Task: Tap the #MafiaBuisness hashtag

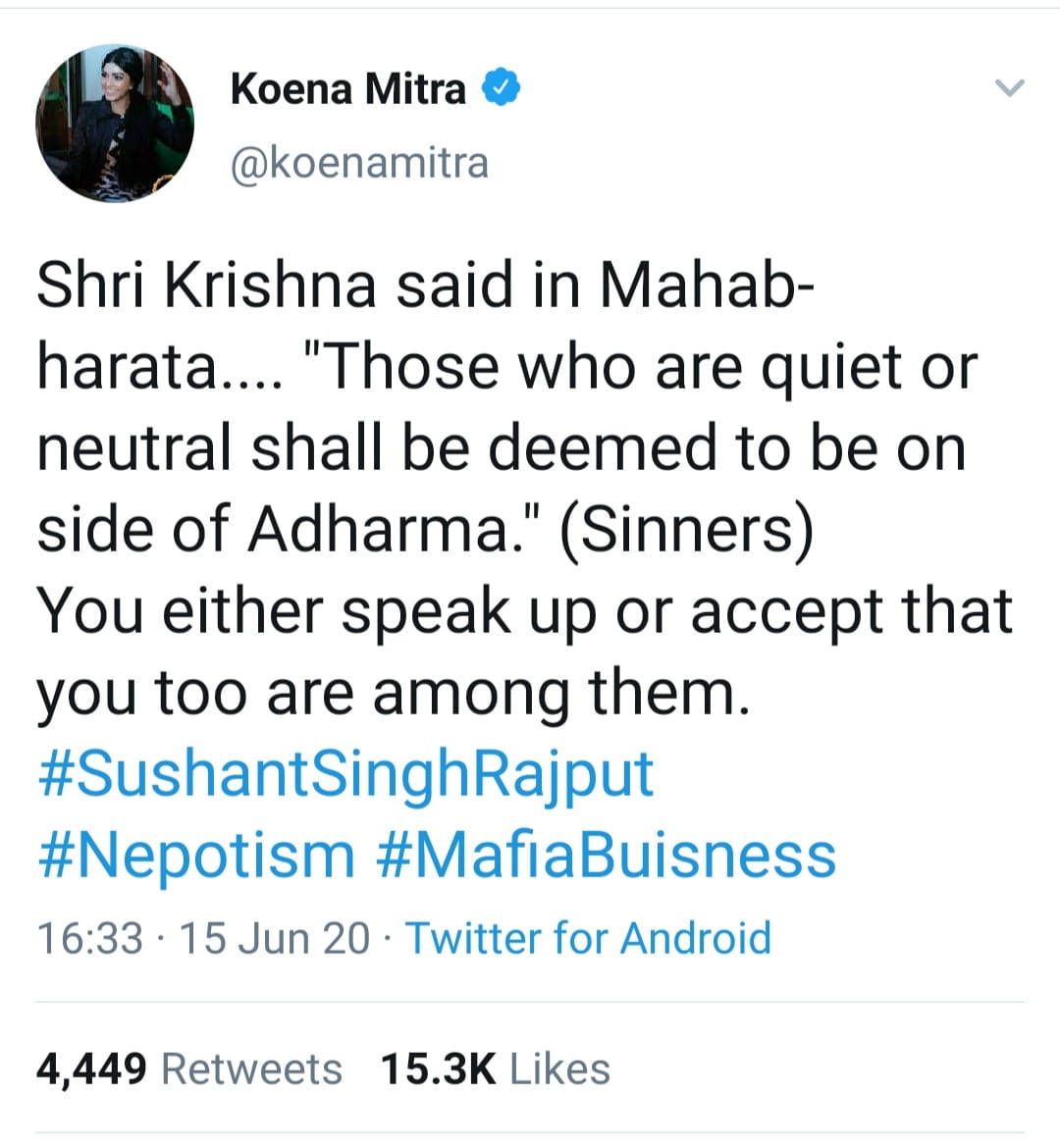Action: pyautogui.click(x=606, y=854)
